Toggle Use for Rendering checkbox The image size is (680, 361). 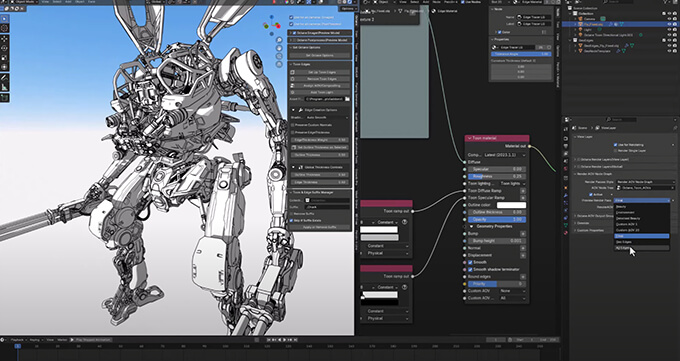(x=615, y=144)
